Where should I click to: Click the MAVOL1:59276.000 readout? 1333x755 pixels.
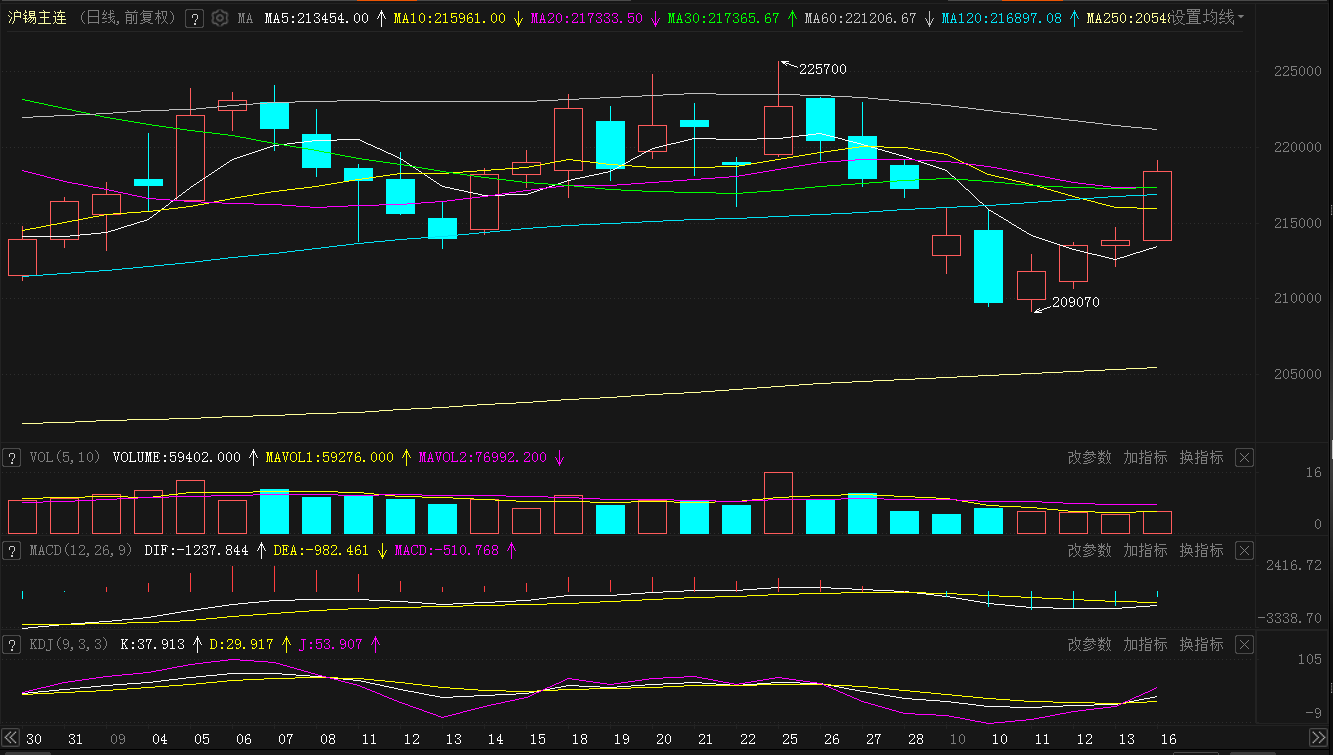[x=329, y=457]
